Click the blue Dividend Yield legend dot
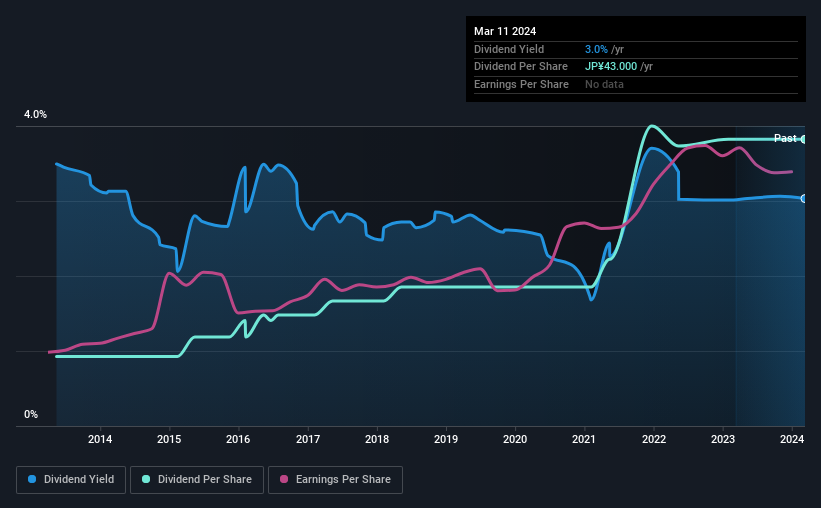The width and height of the screenshot is (821, 508). (x=32, y=479)
